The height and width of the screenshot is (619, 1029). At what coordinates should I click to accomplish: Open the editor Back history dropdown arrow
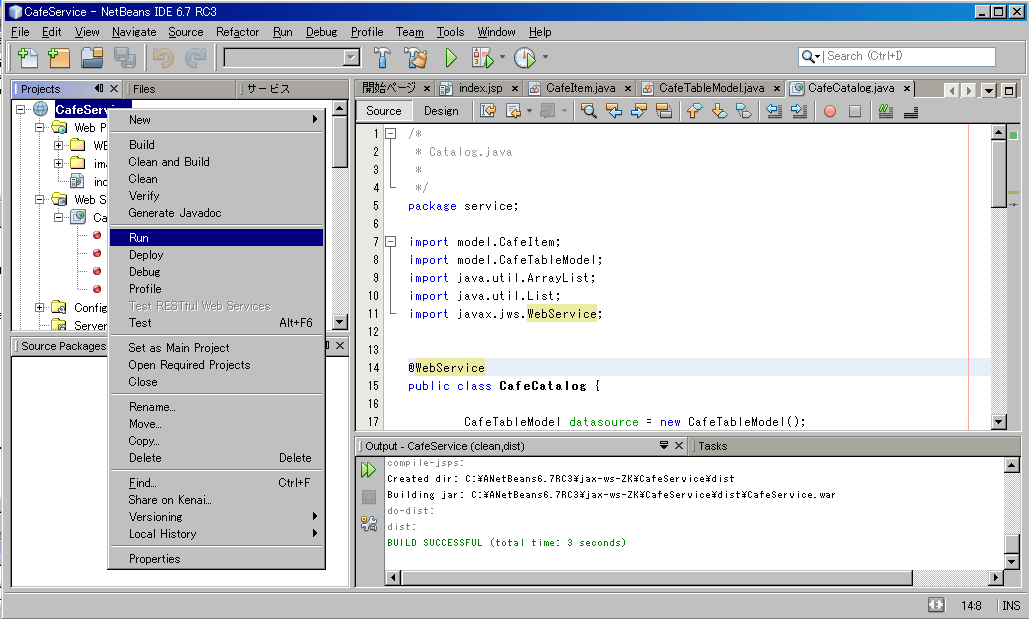pos(529,111)
